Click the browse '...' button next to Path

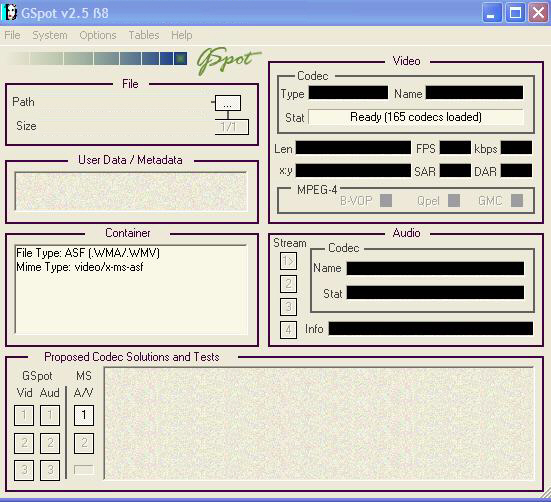[x=228, y=103]
